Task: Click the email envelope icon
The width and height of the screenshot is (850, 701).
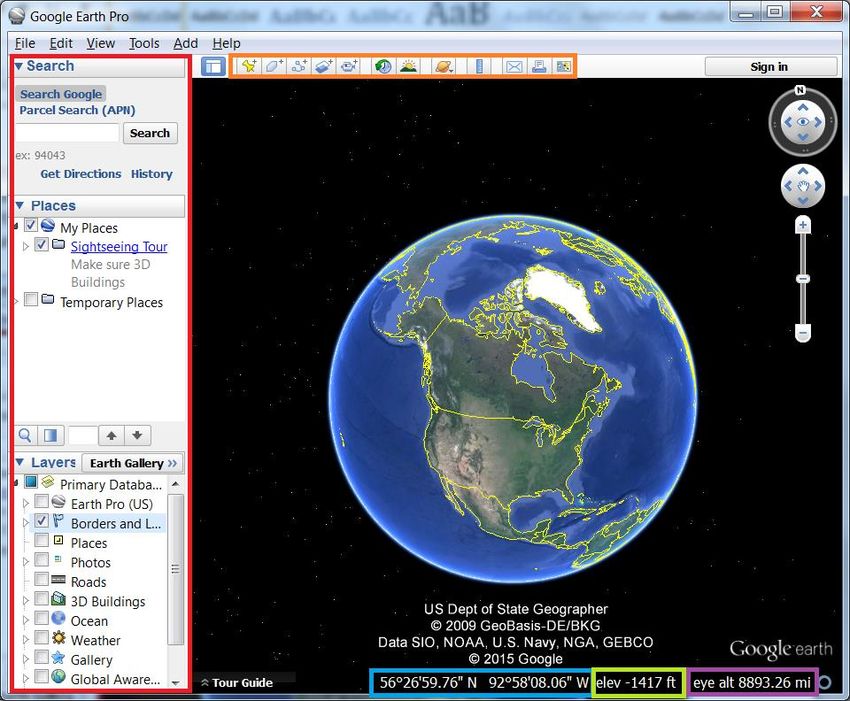Action: pyautogui.click(x=514, y=66)
